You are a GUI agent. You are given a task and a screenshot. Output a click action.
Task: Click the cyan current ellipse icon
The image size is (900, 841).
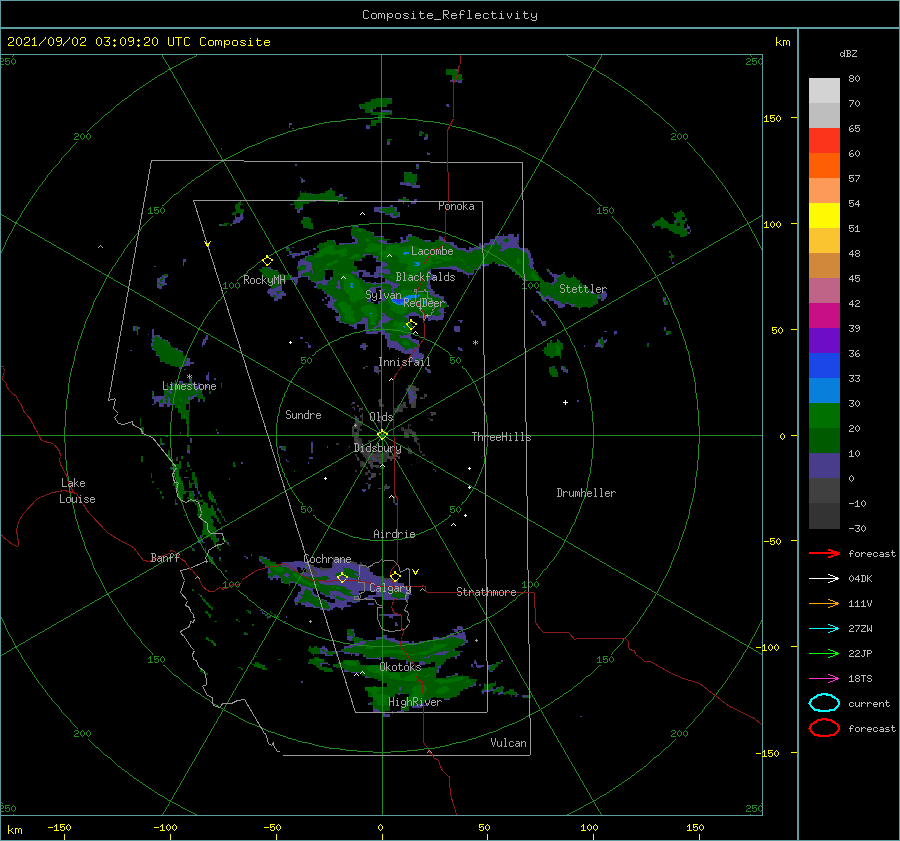824,703
